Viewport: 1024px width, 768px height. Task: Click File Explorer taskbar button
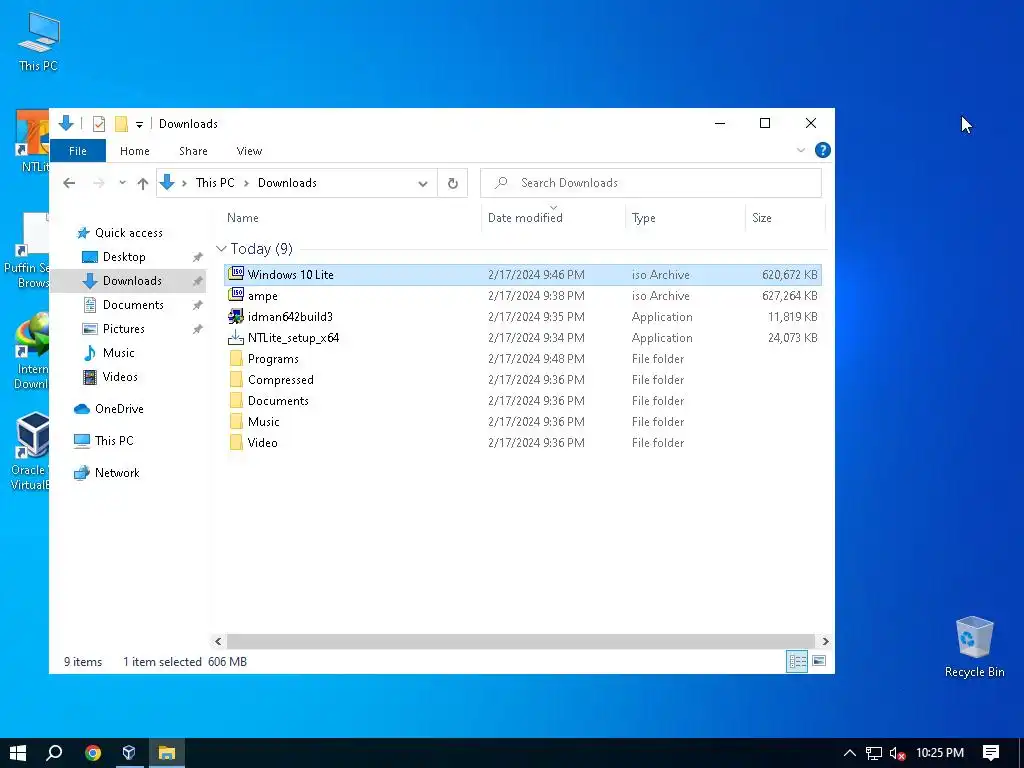(167, 753)
